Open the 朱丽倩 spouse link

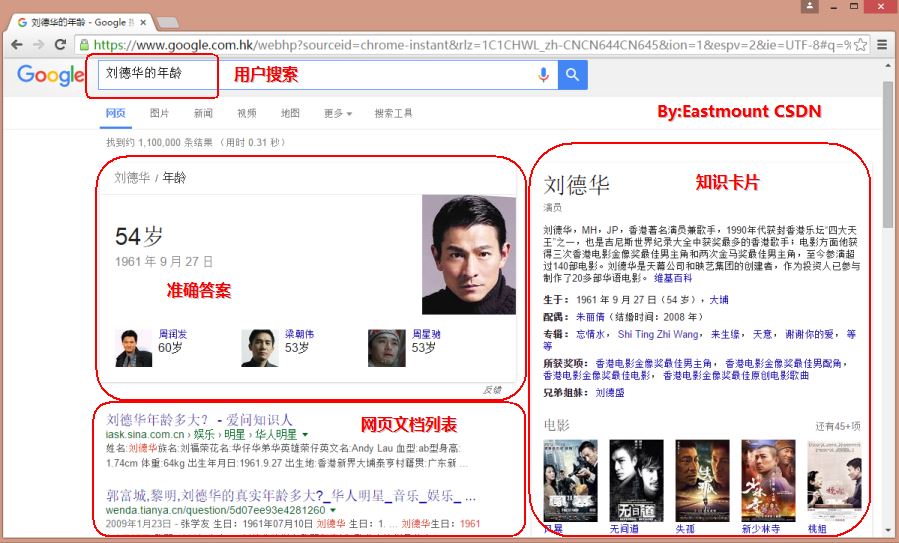(x=590, y=317)
